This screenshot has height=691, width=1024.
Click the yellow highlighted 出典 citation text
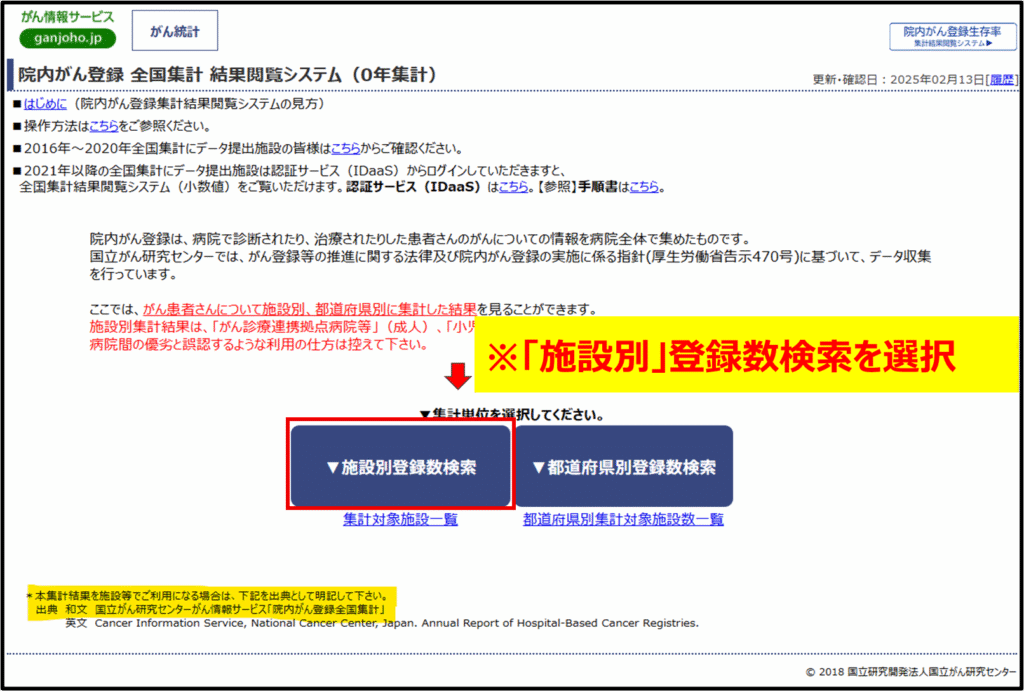click(x=210, y=608)
